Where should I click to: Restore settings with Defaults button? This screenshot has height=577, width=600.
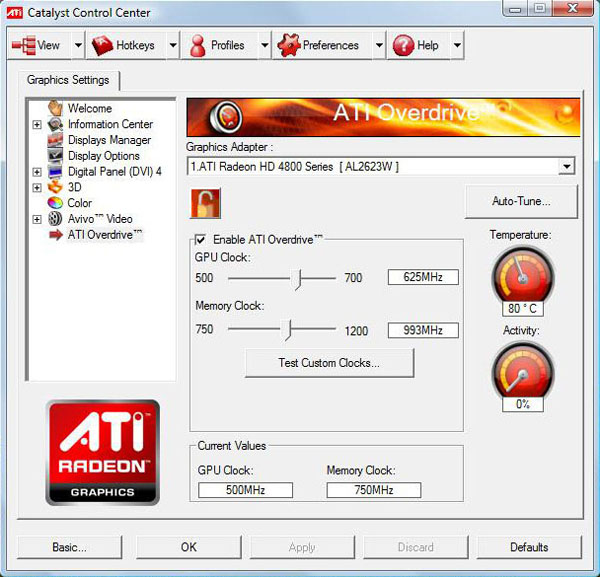click(x=529, y=547)
